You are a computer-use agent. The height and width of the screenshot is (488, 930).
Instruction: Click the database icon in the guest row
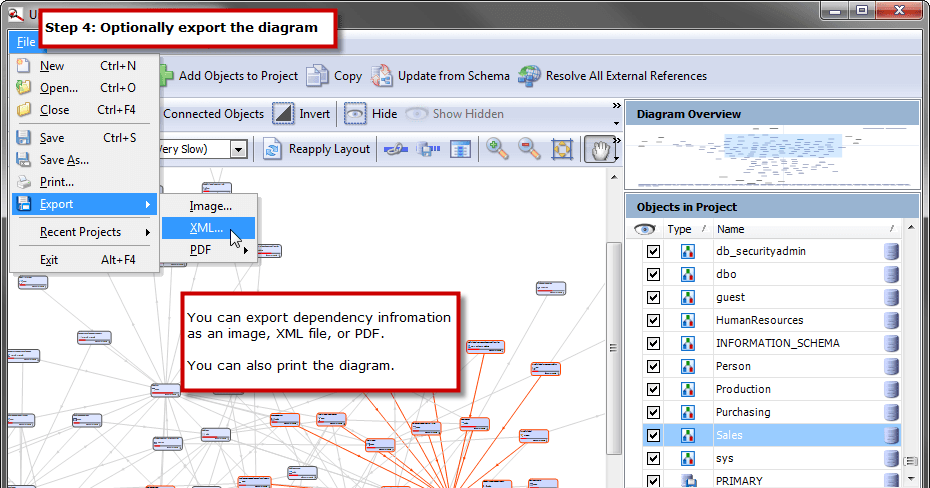(x=891, y=297)
